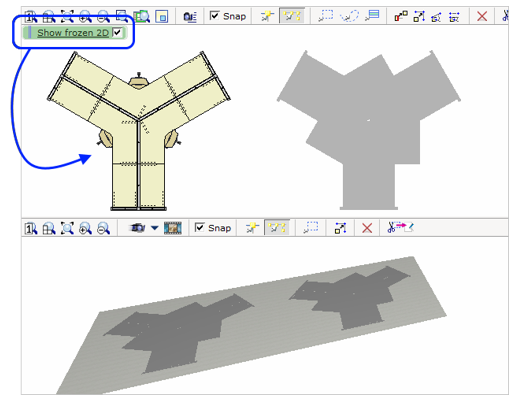This screenshot has height=406, width=518.
Task: Click the highlighted multi-select tool in the top toolbar
Action: point(292,16)
